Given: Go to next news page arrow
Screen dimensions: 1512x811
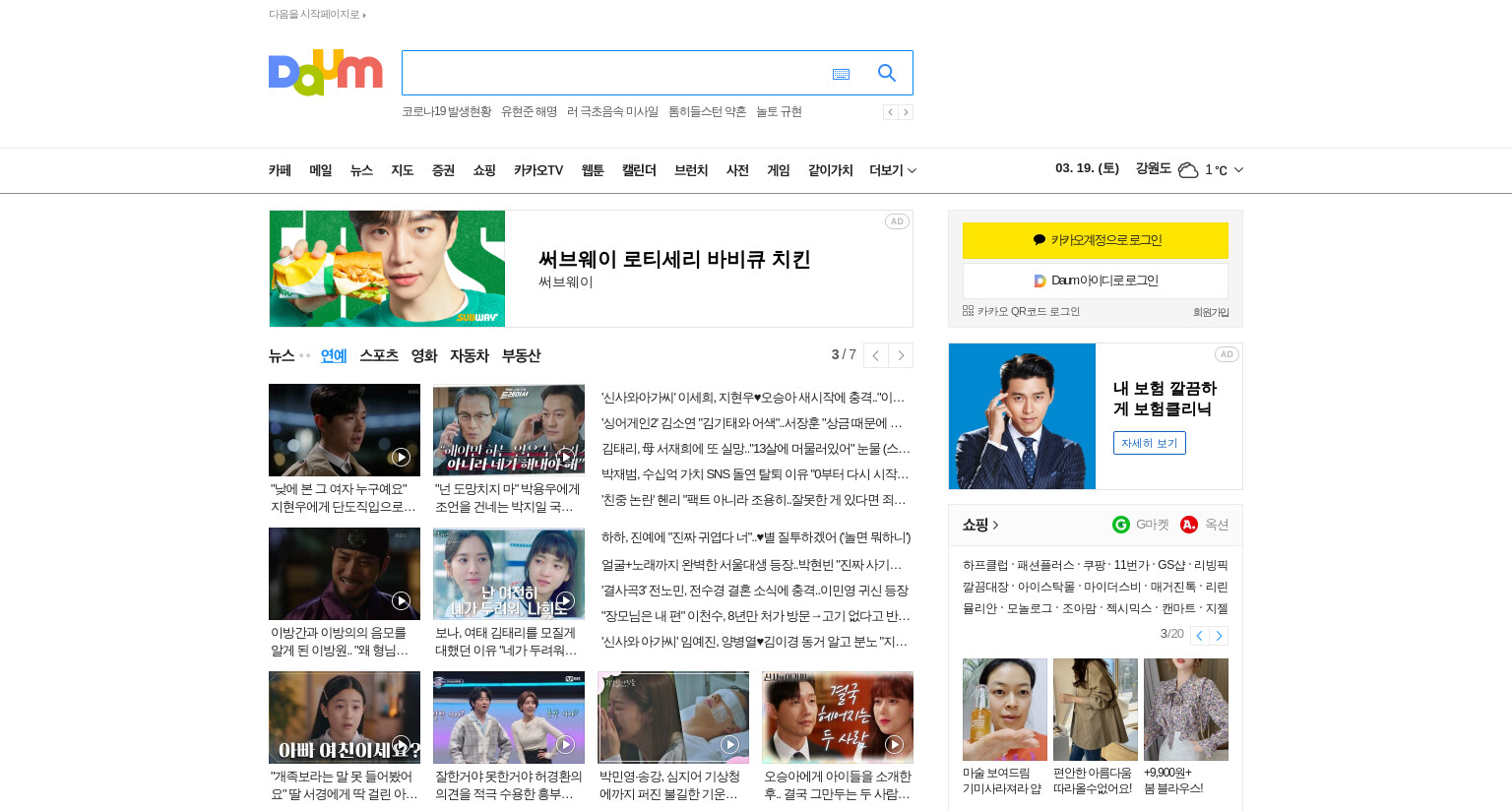Looking at the screenshot, I should pos(901,355).
